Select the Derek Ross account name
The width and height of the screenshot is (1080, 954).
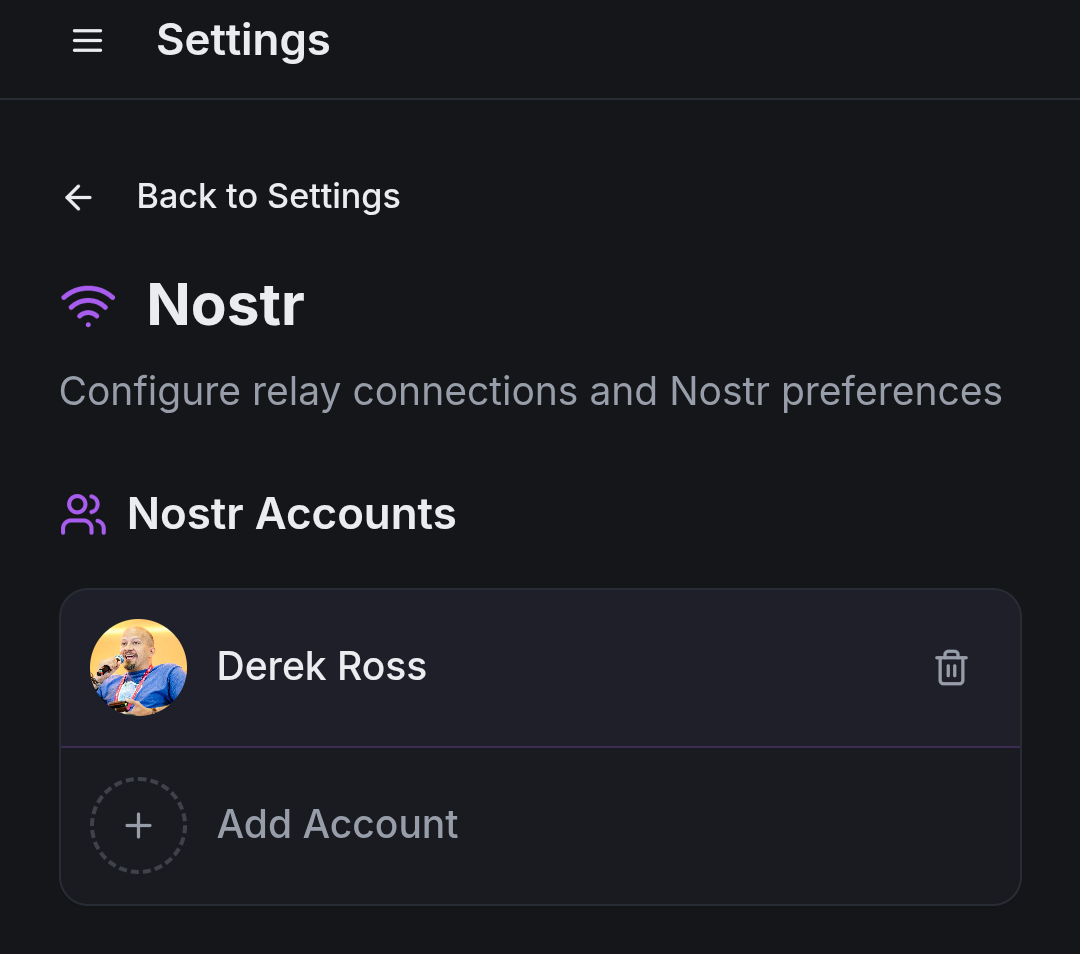[x=321, y=666]
